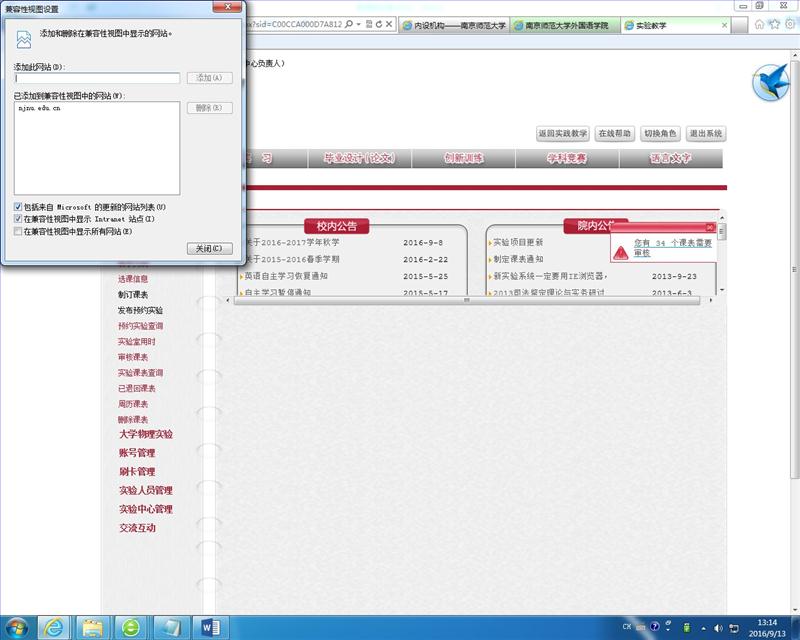This screenshot has height=640, width=800.
Task: Click the 添加此网站 text input field
Action: (x=97, y=78)
